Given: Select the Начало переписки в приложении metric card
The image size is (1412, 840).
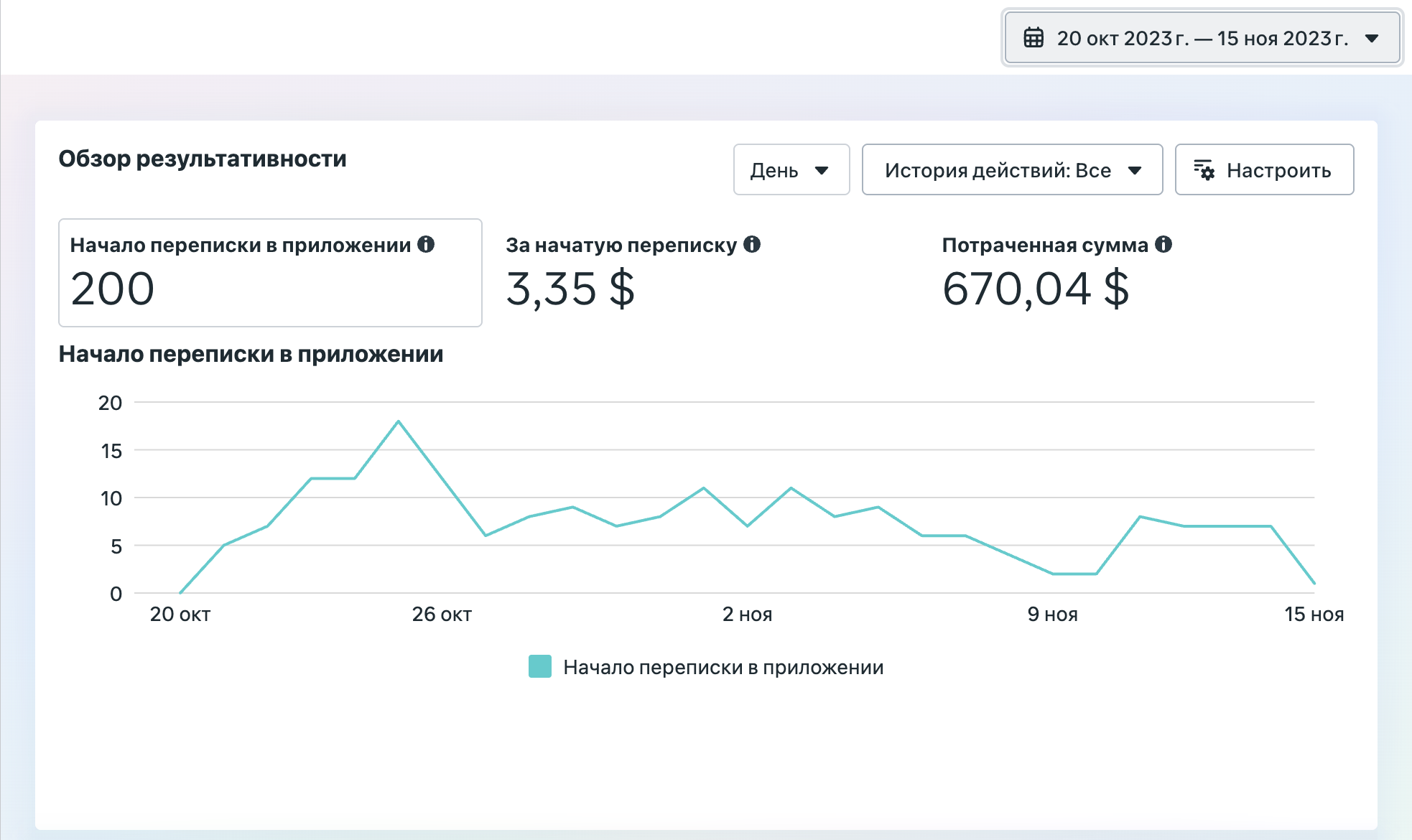Looking at the screenshot, I should tap(270, 273).
